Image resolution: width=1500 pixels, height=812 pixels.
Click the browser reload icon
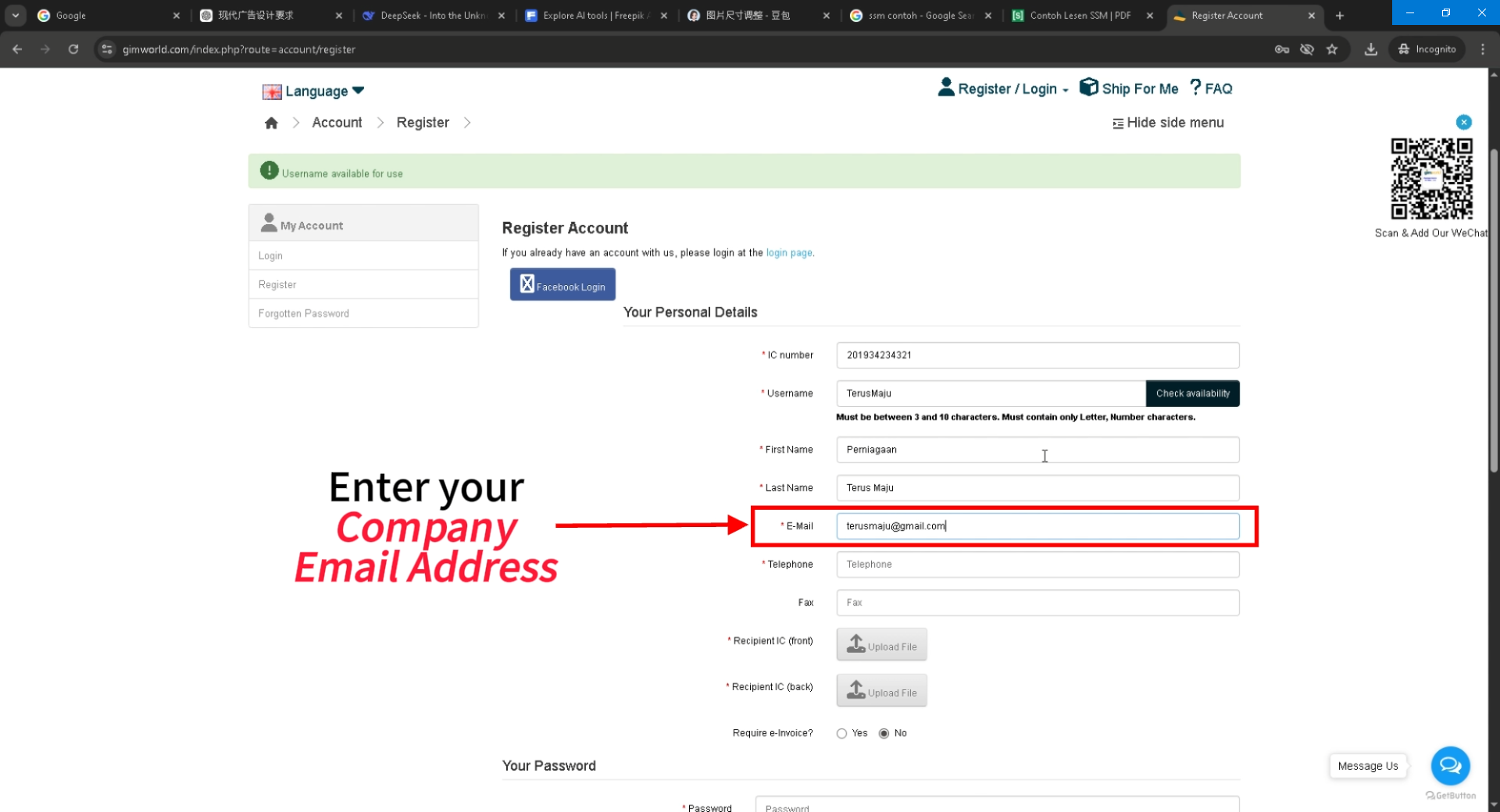73,49
